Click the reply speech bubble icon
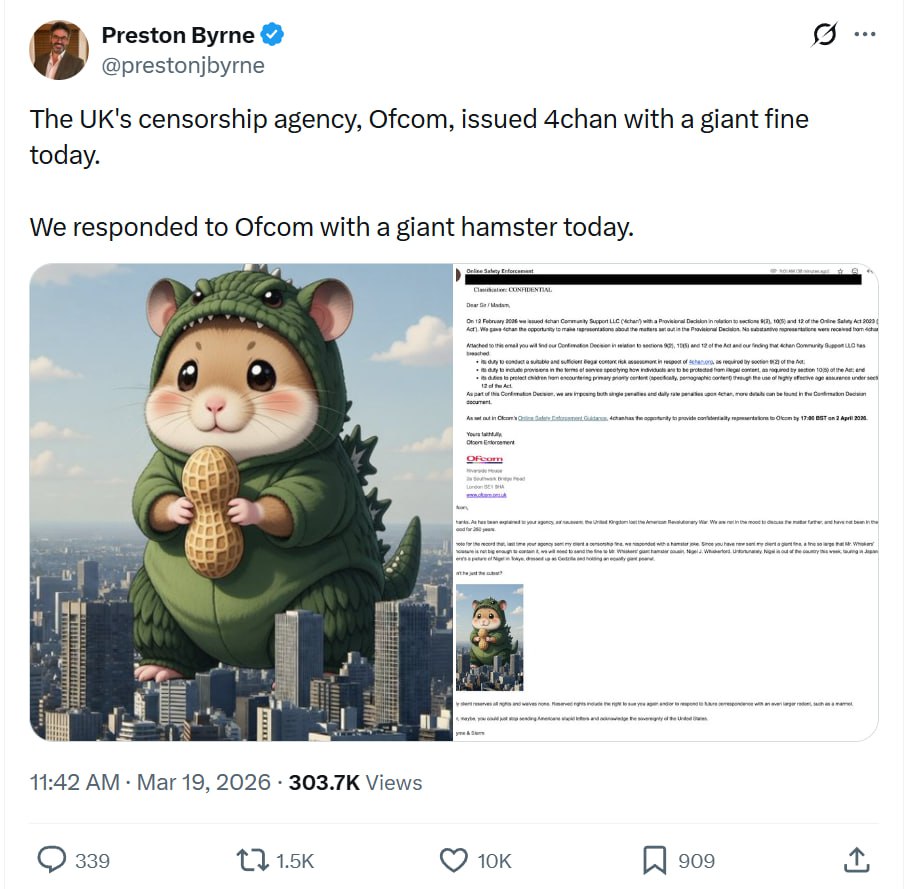The width and height of the screenshot is (904, 889). click(52, 860)
